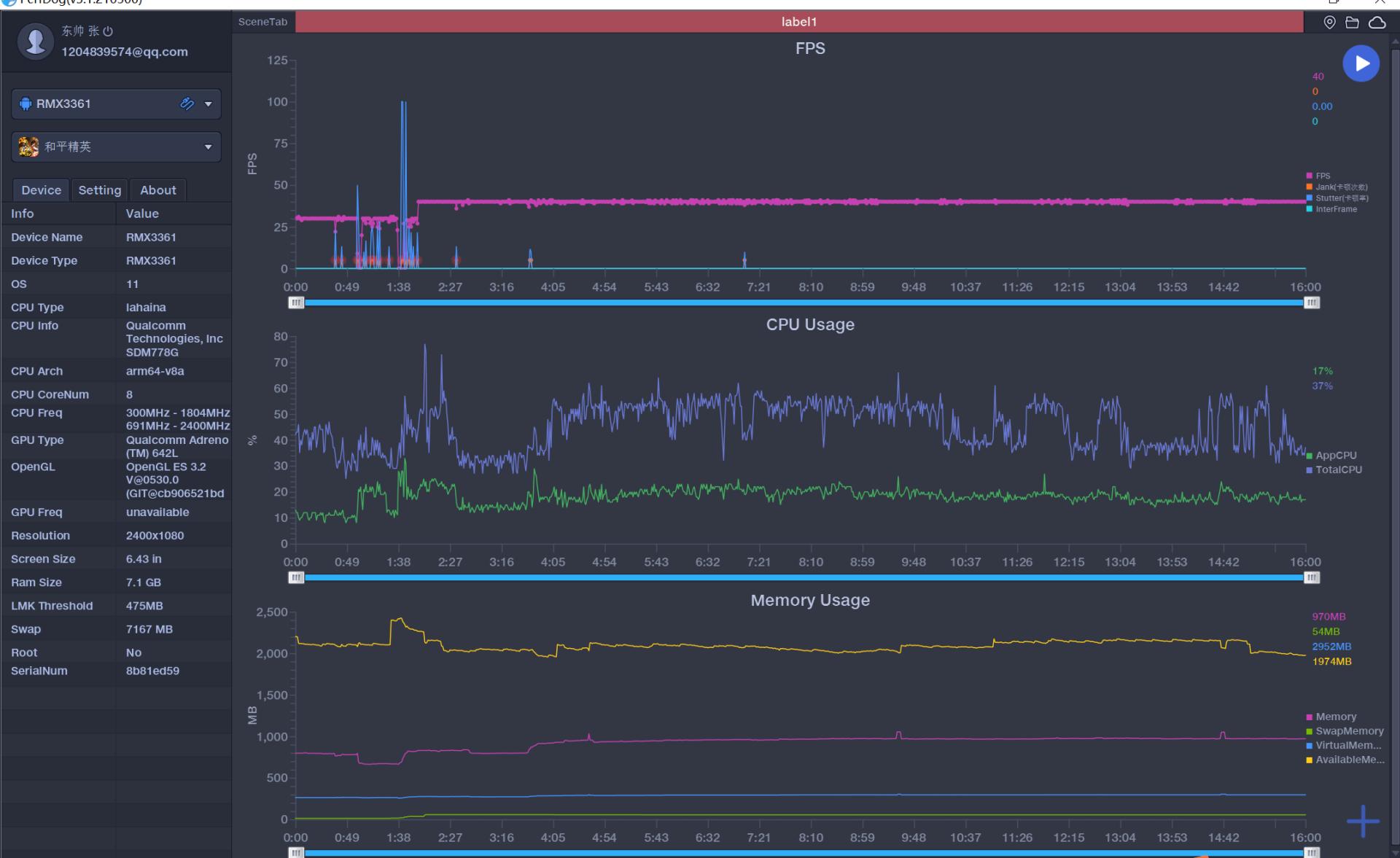The image size is (1400, 858).
Task: Click the SceneTab label
Action: (262, 22)
